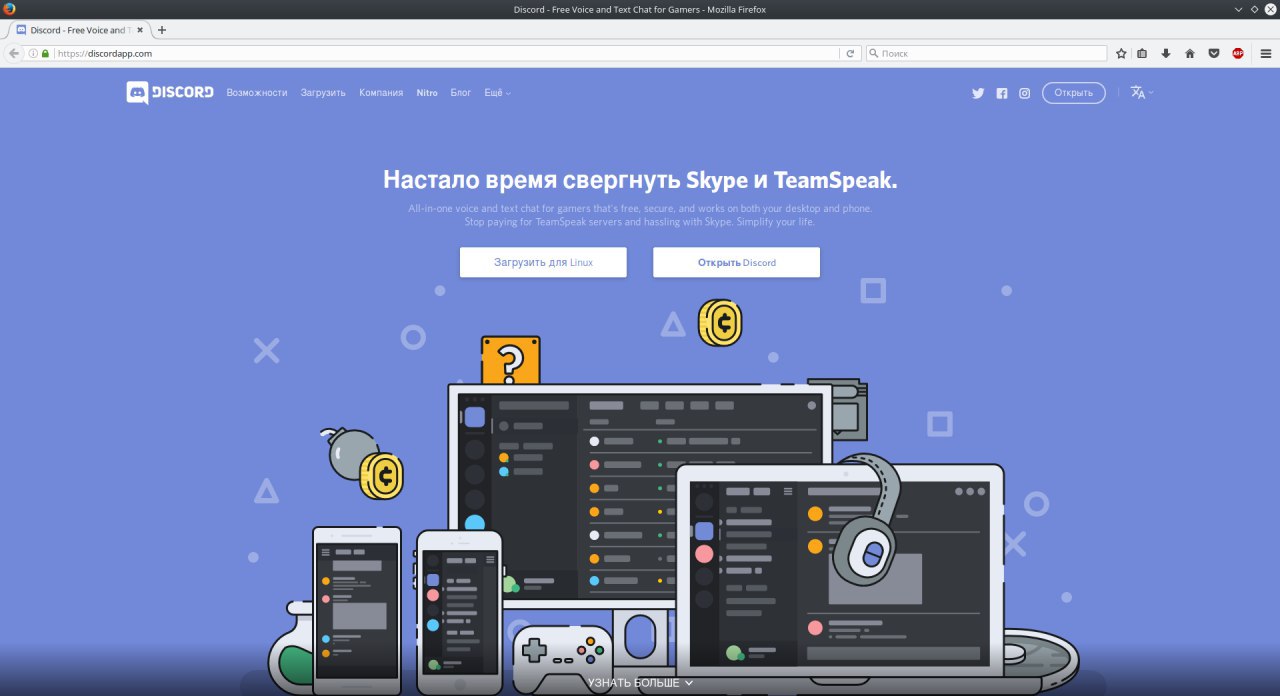Go to the Загрузить page
The width and height of the screenshot is (1280, 696).
point(323,93)
